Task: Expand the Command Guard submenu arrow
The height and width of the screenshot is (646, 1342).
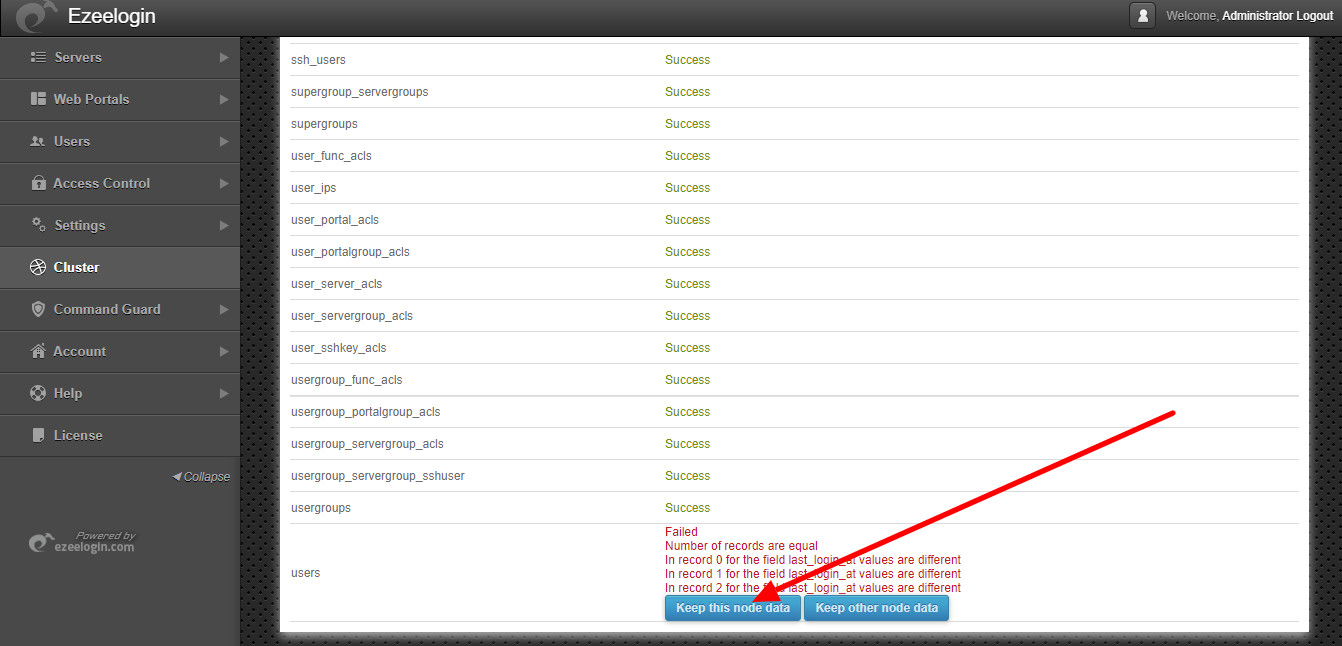Action: [x=224, y=310]
